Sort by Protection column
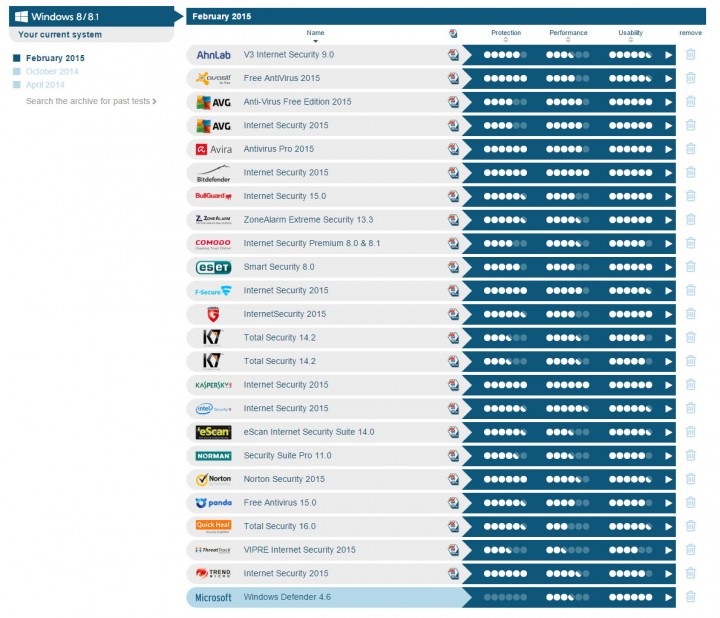This screenshot has width=720, height=618. tap(506, 35)
